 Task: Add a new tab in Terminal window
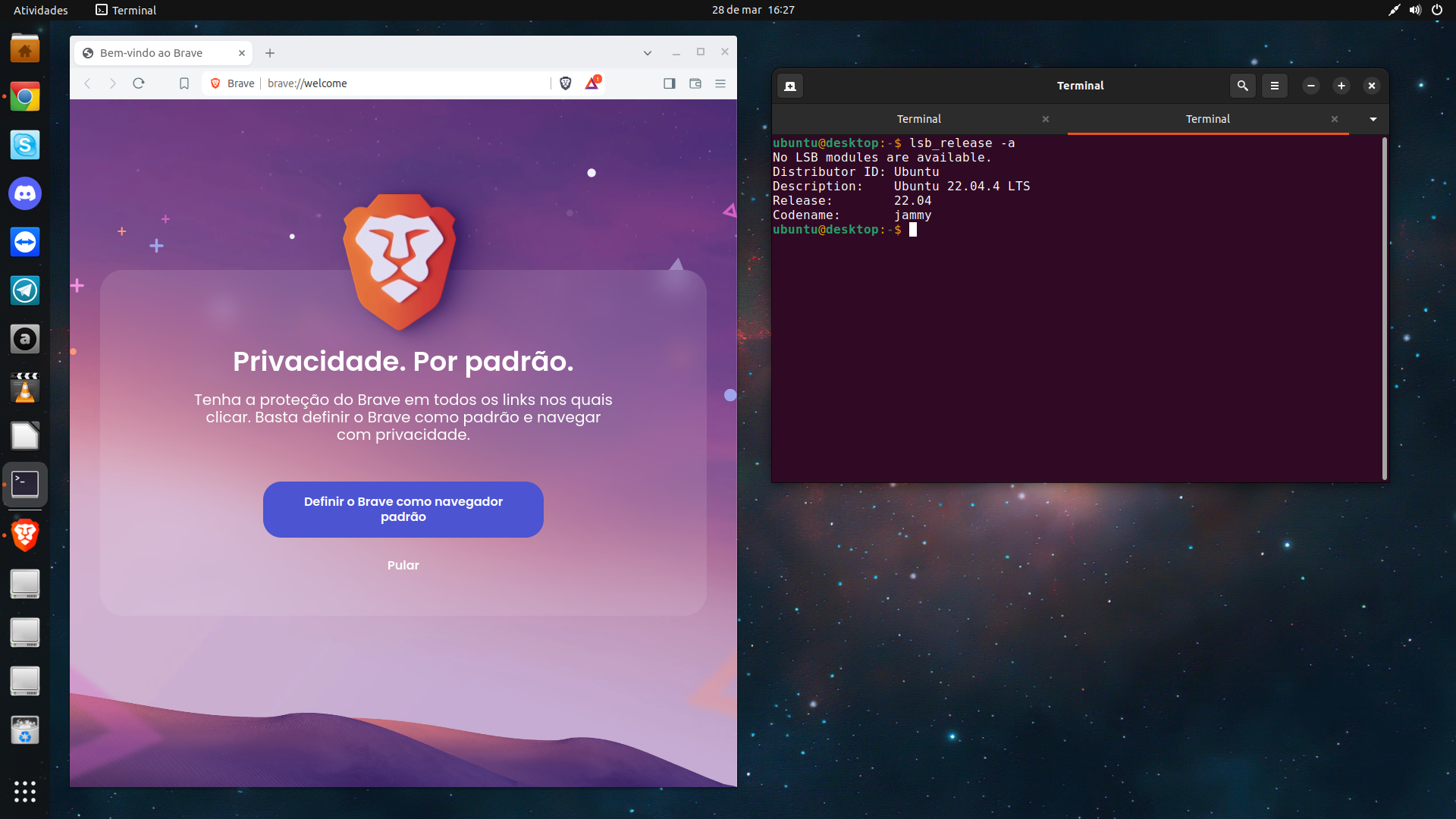coord(790,86)
